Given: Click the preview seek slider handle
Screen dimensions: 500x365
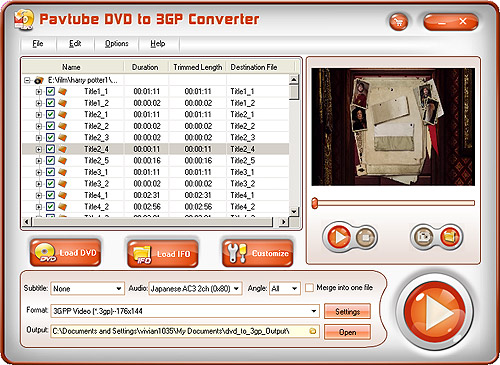Looking at the screenshot, I should tap(314, 203).
